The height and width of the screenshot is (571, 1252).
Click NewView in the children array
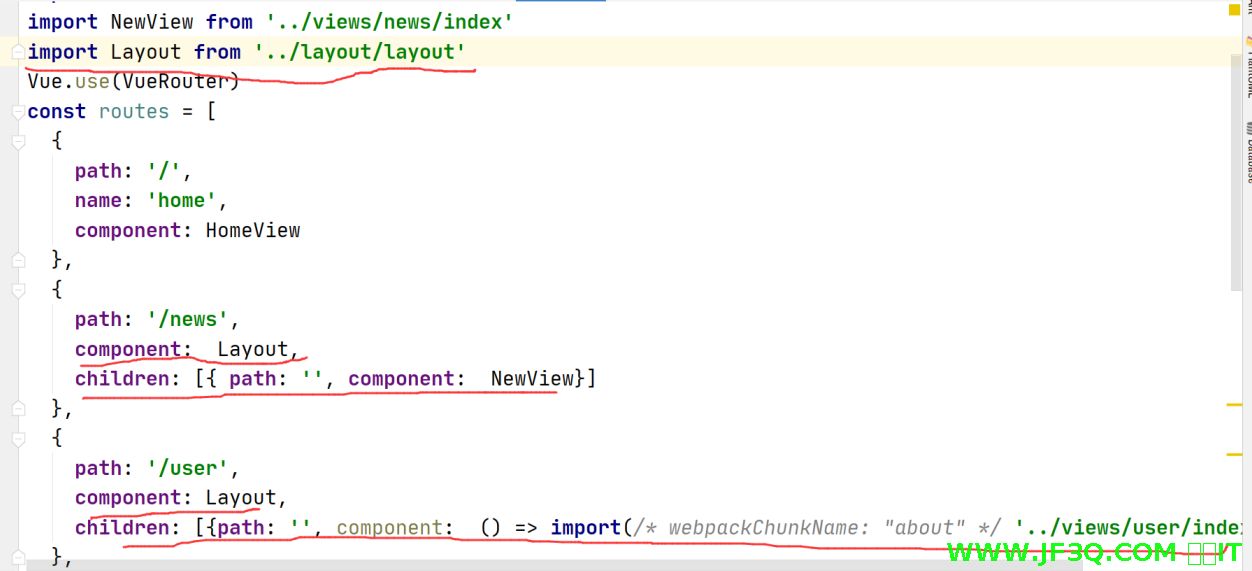click(x=531, y=379)
